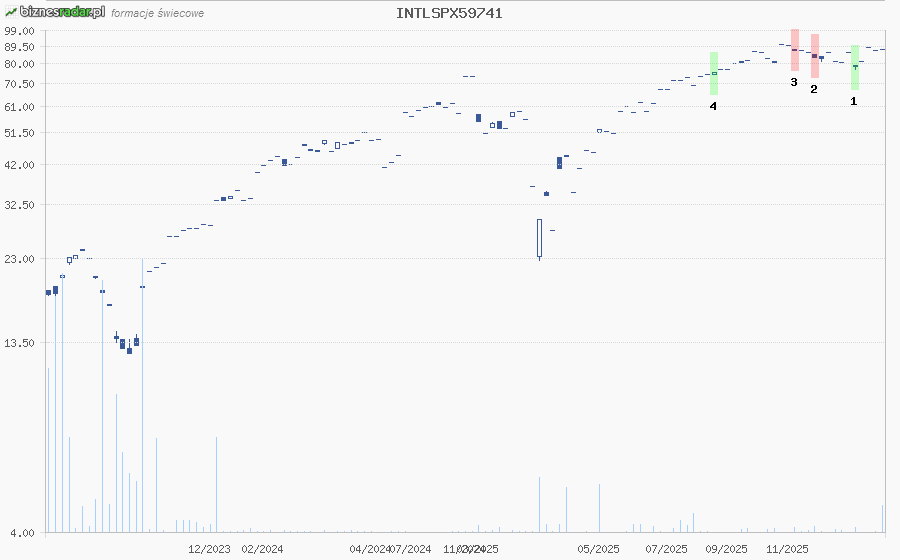Click the INTLSPX59741 chart title
Viewport: 900px width, 560px height.
(x=449, y=13)
